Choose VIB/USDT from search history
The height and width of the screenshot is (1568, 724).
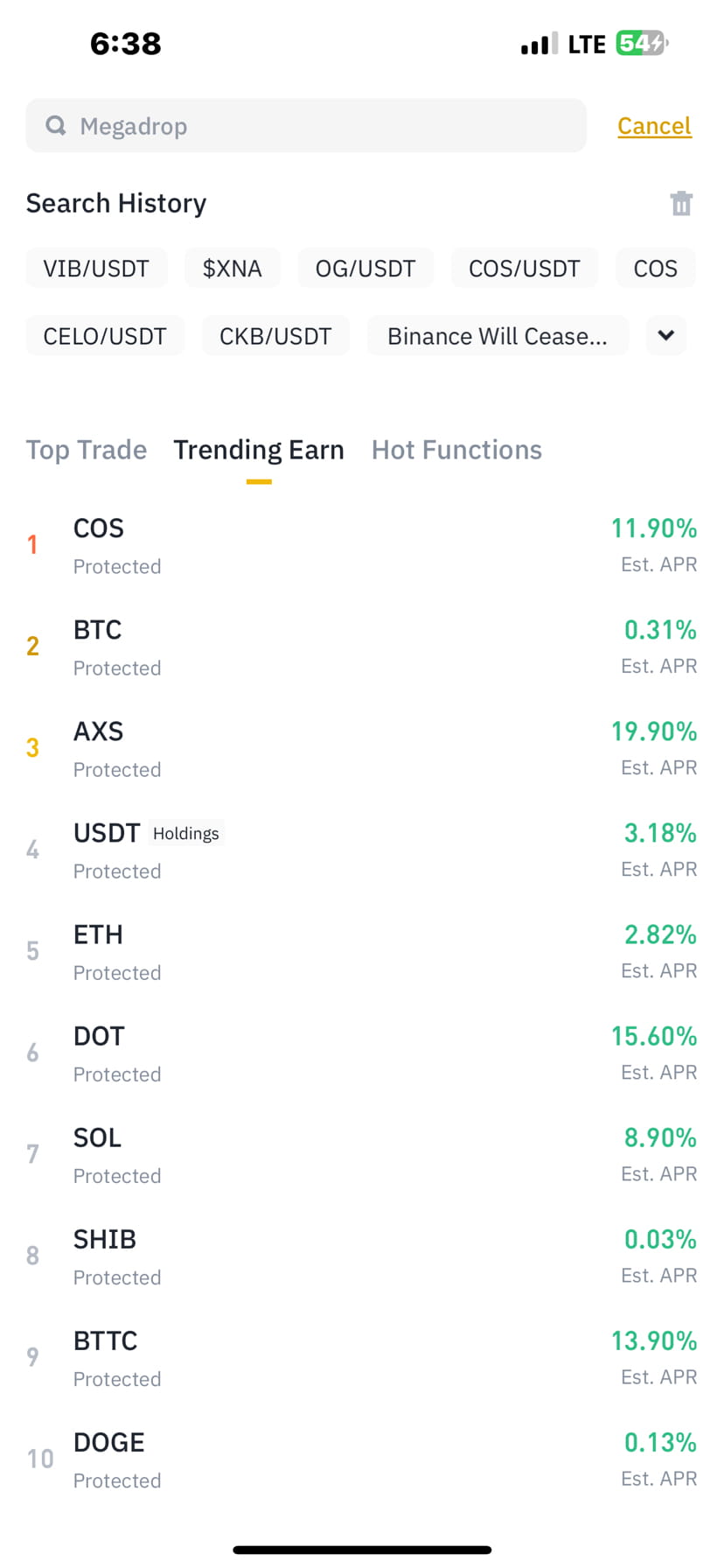(x=96, y=268)
